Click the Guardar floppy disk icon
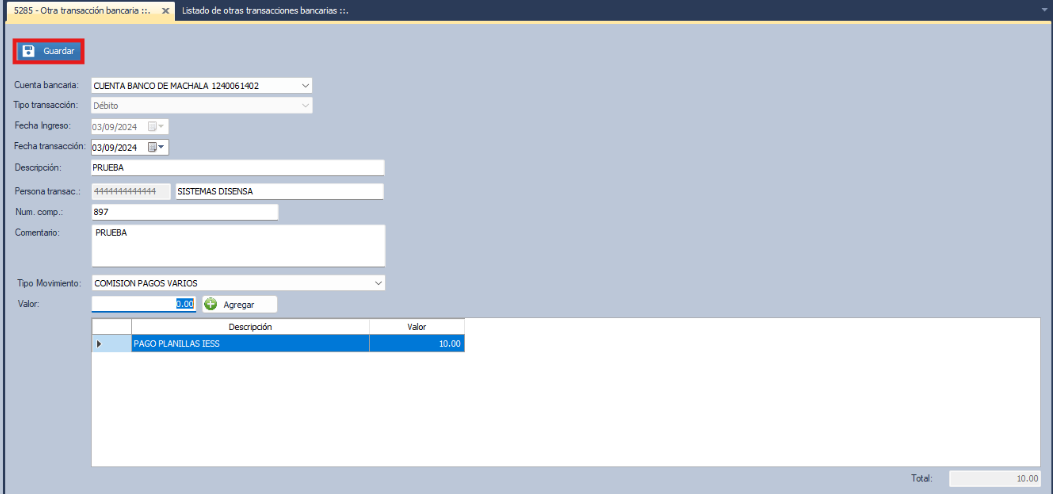Viewport: 1053px width, 494px height. tap(29, 51)
